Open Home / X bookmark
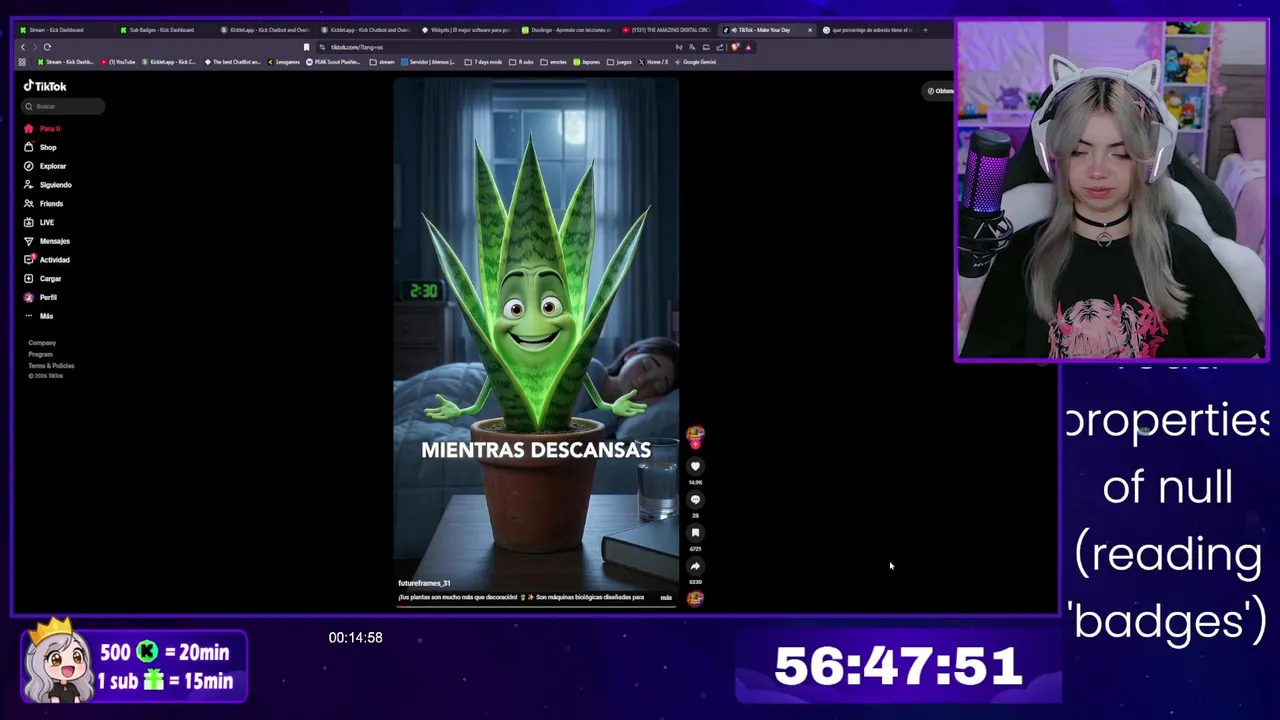1280x720 pixels. coord(653,62)
